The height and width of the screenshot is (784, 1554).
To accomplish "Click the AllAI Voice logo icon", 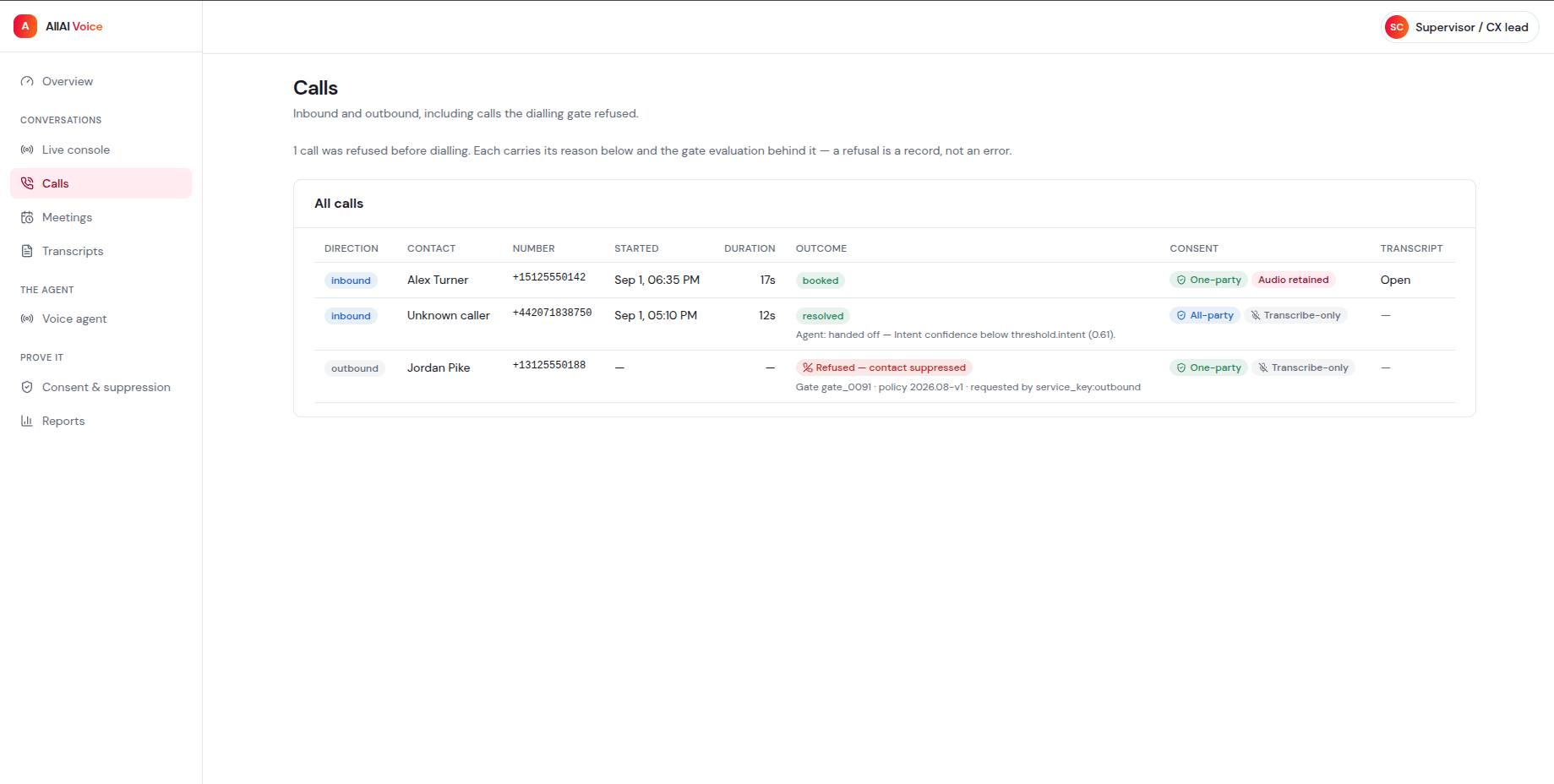I will [25, 26].
